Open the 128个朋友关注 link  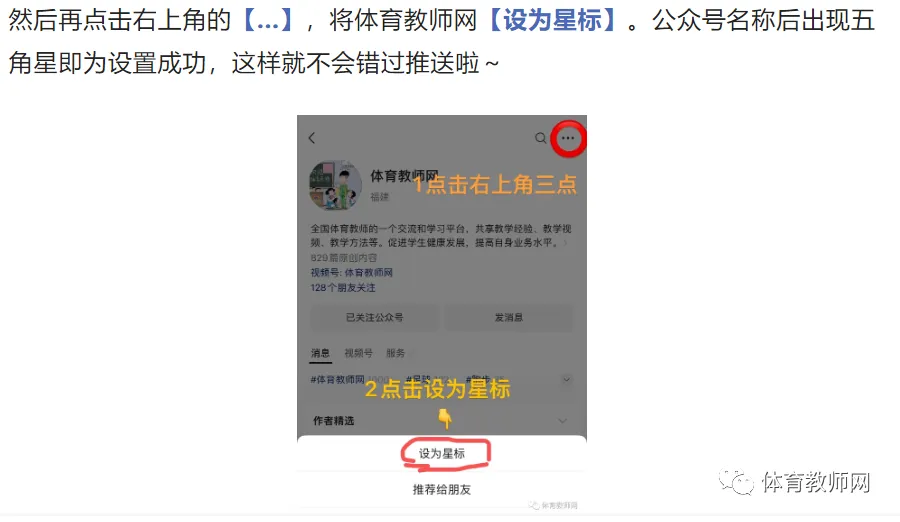pyautogui.click(x=343, y=288)
